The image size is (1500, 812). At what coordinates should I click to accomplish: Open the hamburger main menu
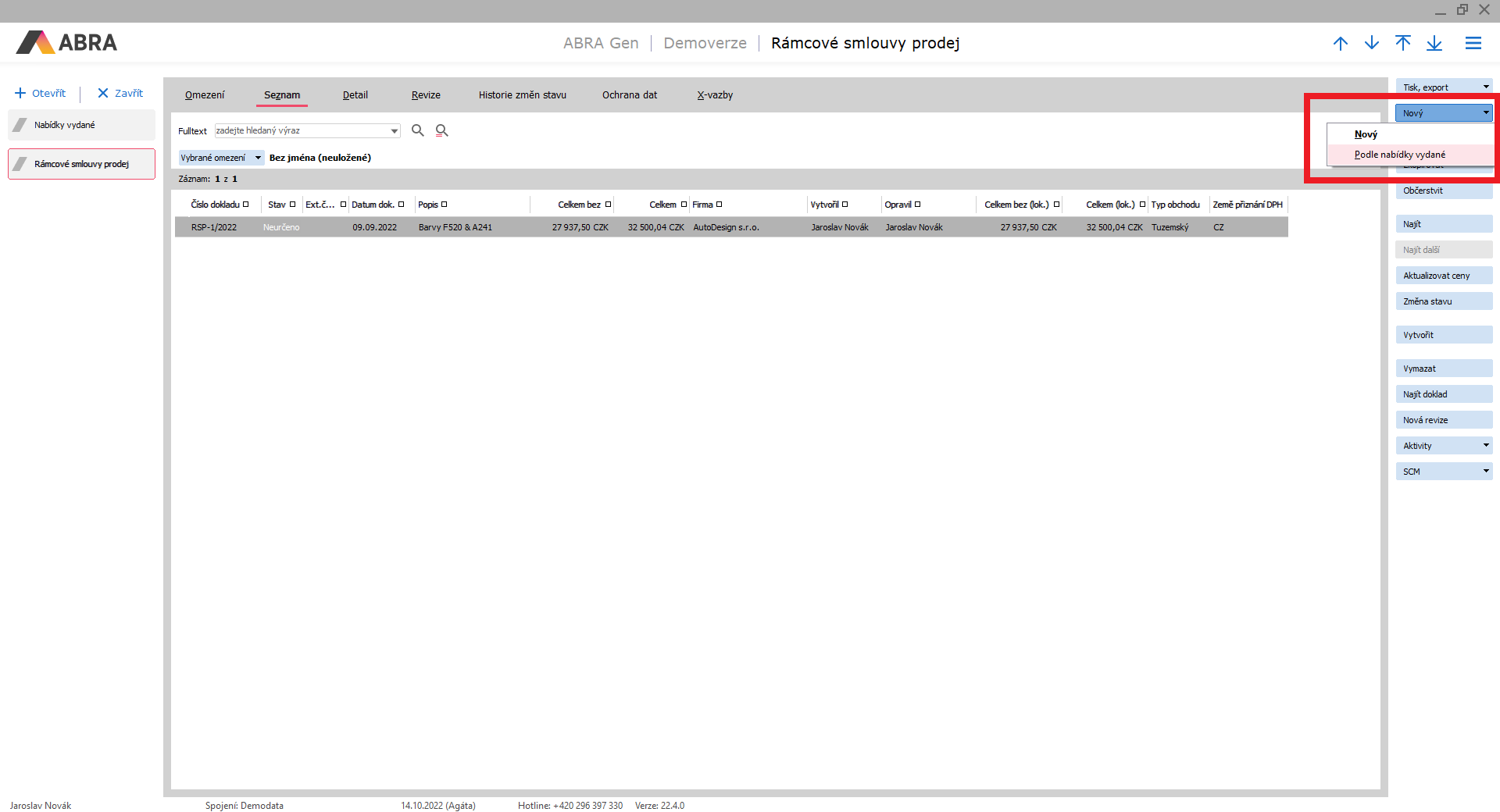pyautogui.click(x=1473, y=44)
